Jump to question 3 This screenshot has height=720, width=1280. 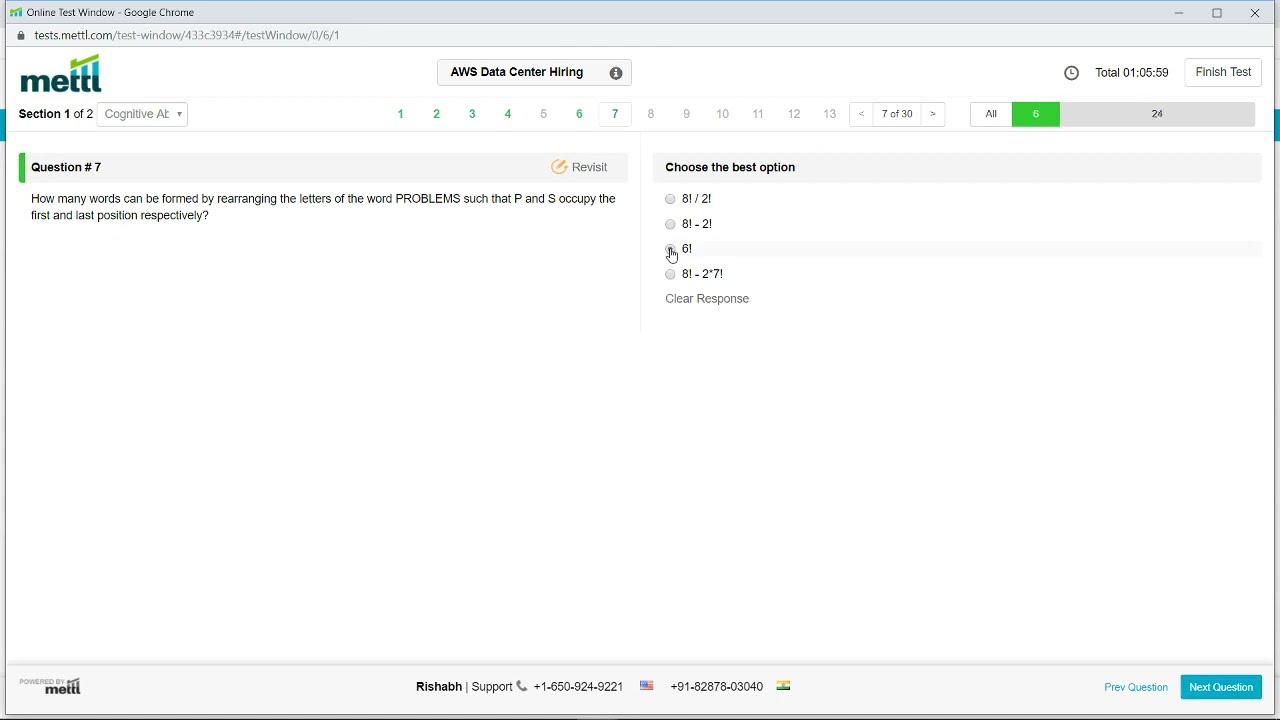pyautogui.click(x=473, y=114)
